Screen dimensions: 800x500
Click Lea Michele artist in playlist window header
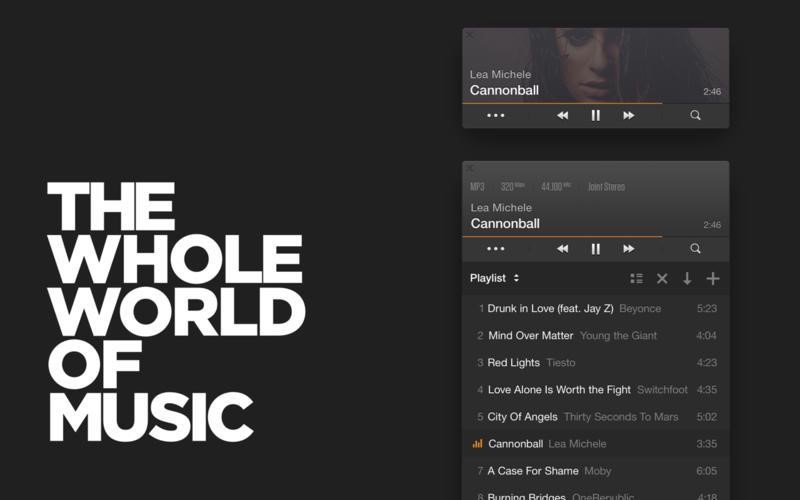(x=501, y=208)
